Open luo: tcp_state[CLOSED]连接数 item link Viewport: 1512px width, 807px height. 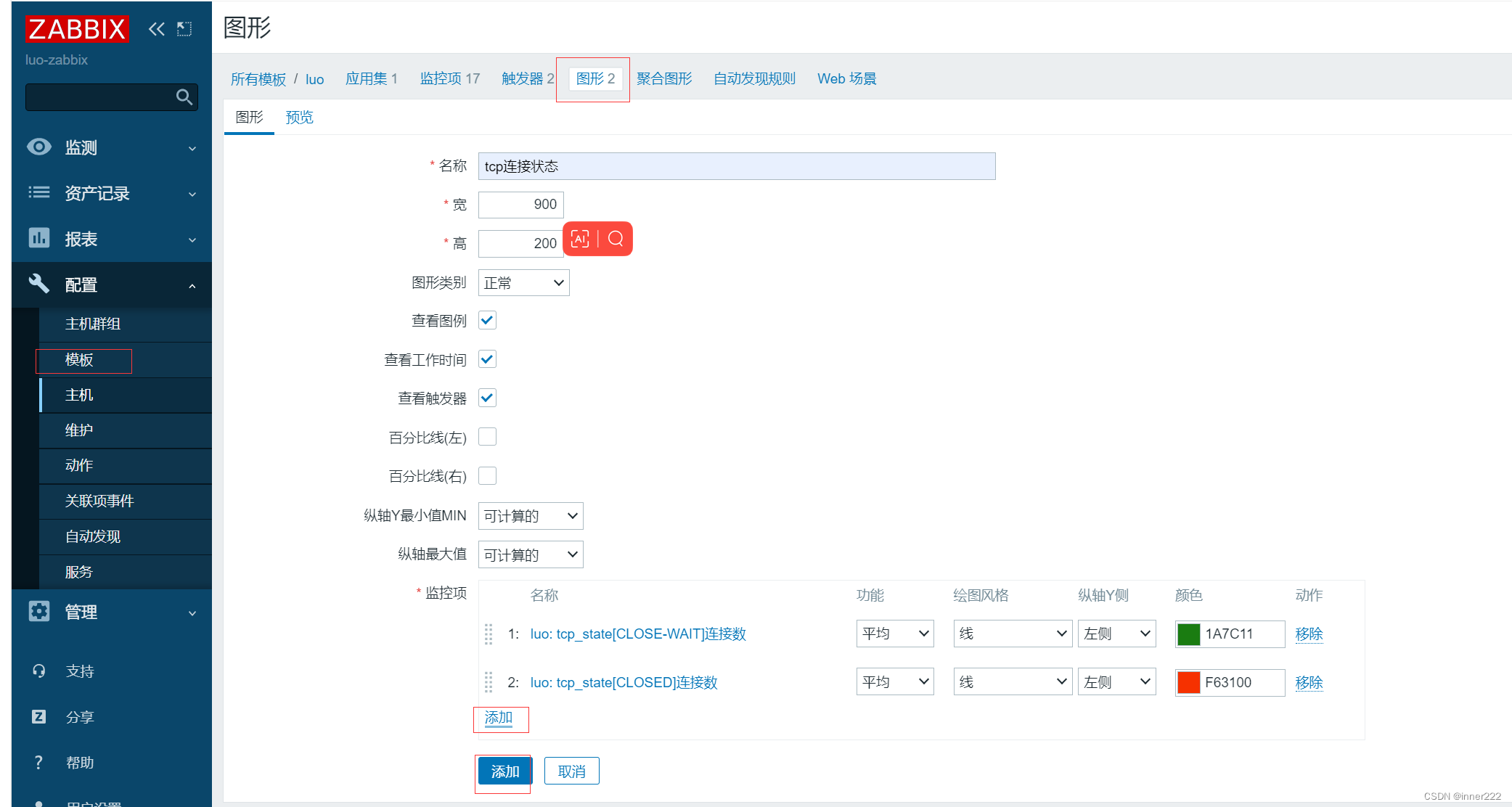624,682
